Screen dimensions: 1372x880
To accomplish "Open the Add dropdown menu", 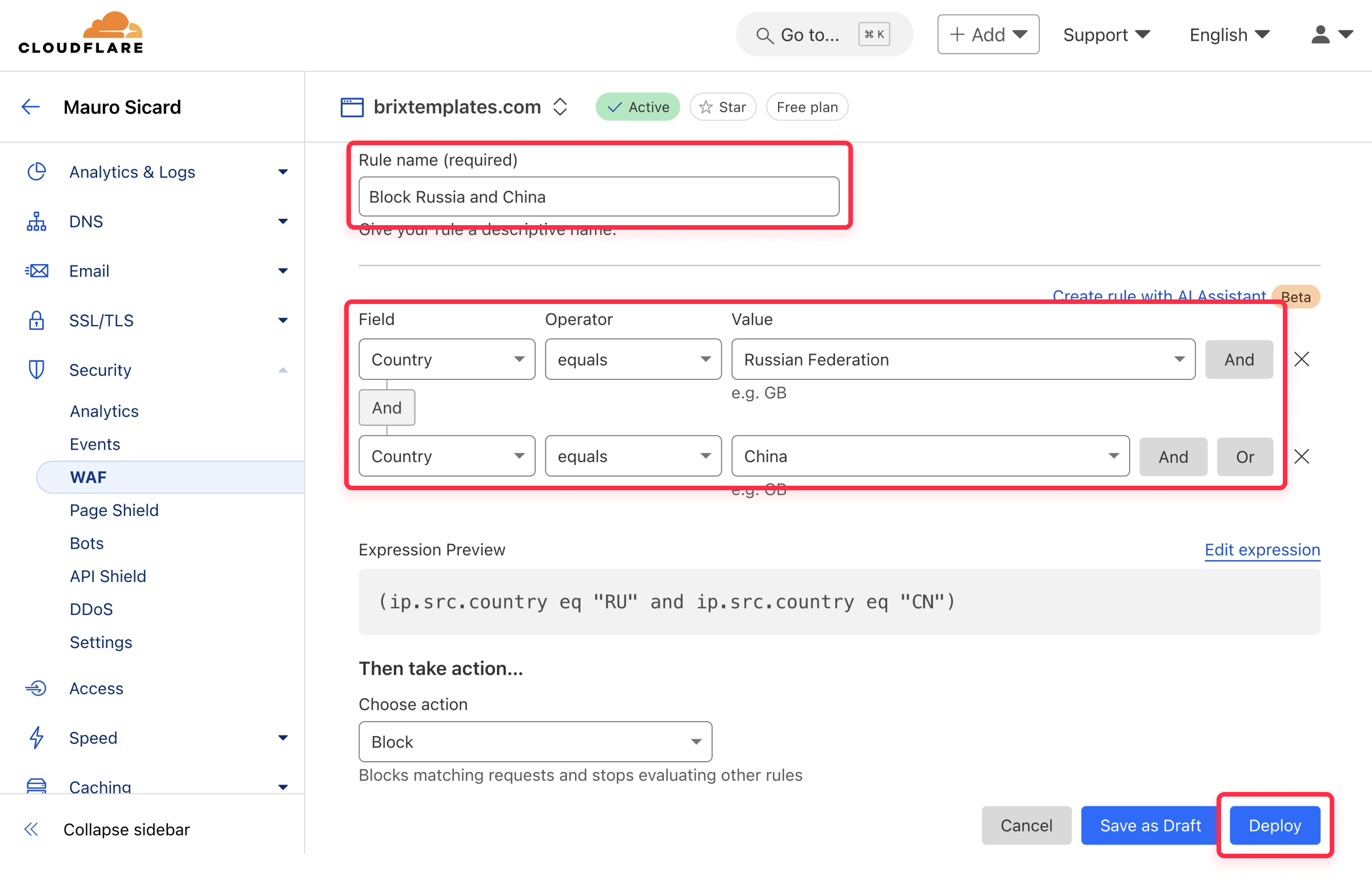I will tap(988, 34).
